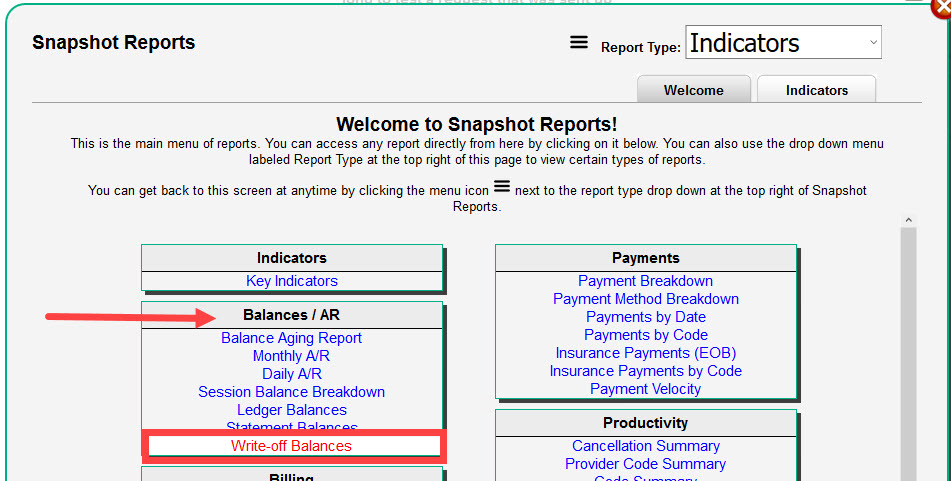The image size is (951, 481).
Task: Open the Payment Breakdown report
Action: point(645,281)
